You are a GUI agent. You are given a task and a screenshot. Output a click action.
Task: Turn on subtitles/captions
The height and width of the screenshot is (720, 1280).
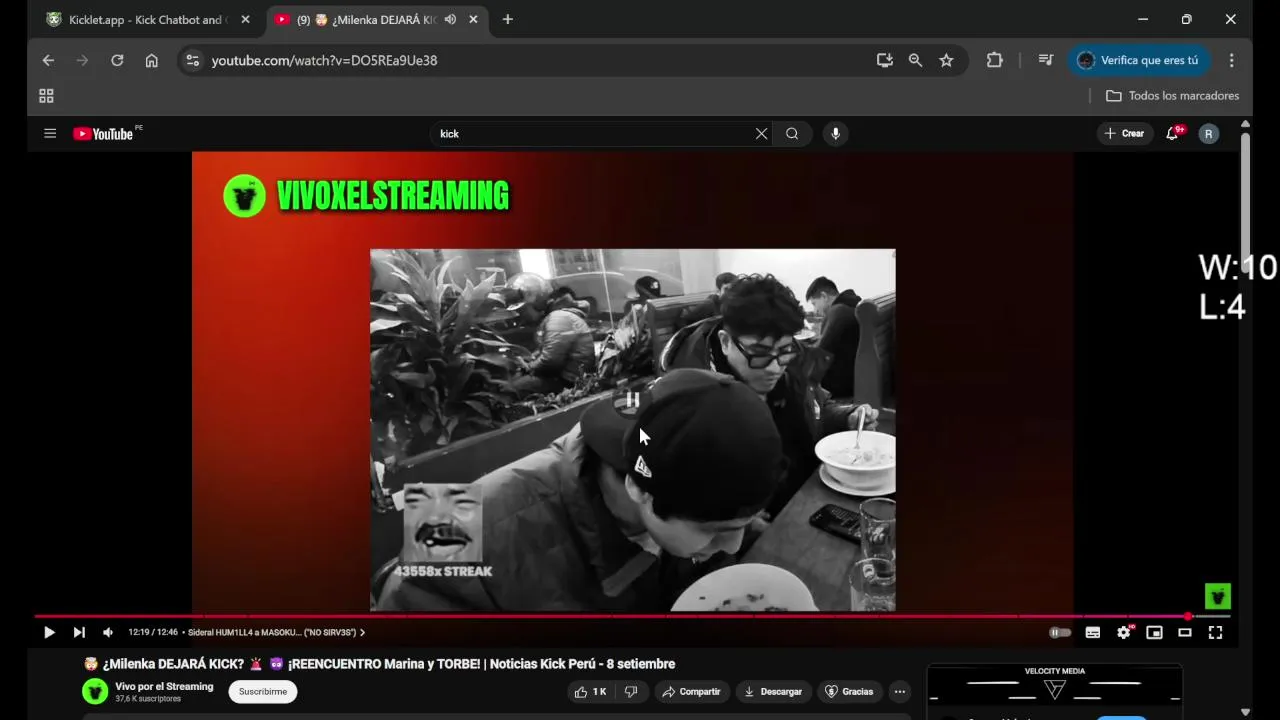1093,632
